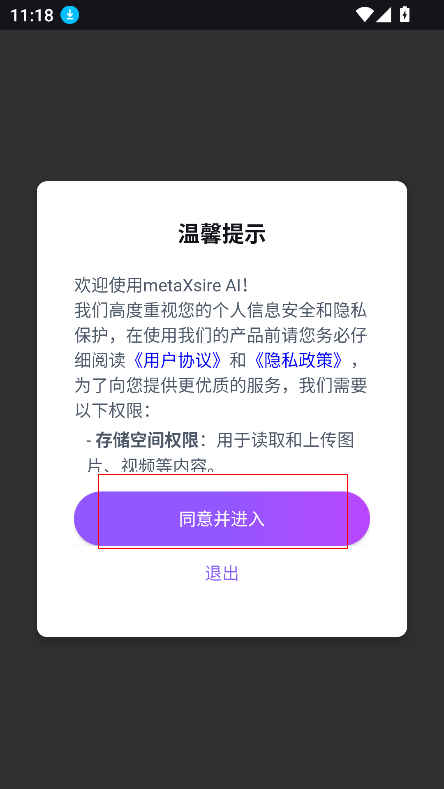The height and width of the screenshot is (789, 444).
Task: Tap the 温馨提示 dialog title
Action: pyautogui.click(x=222, y=234)
